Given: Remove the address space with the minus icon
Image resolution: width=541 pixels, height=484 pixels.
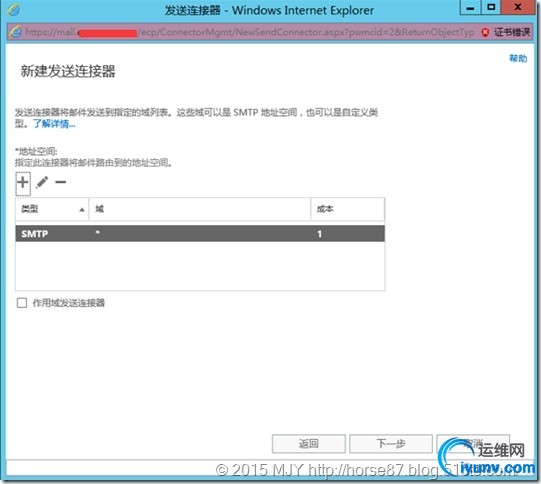Looking at the screenshot, I should click(x=60, y=182).
